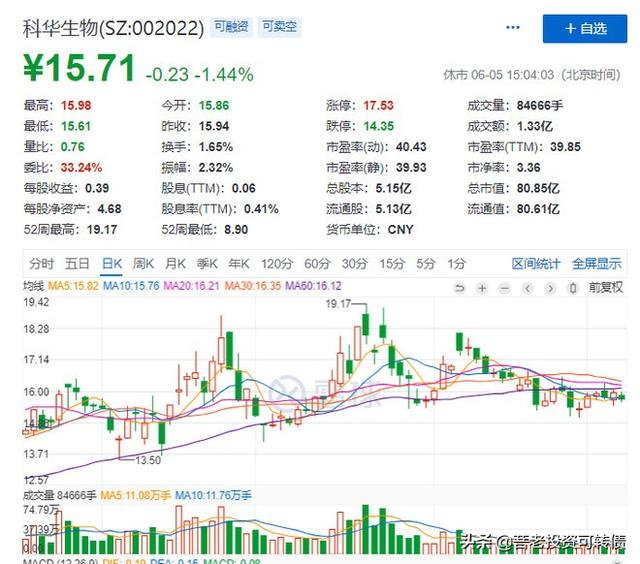Screen dimensions: 640x564
Task: Click the 成交量 value 84666手 in stats
Action: click(540, 106)
